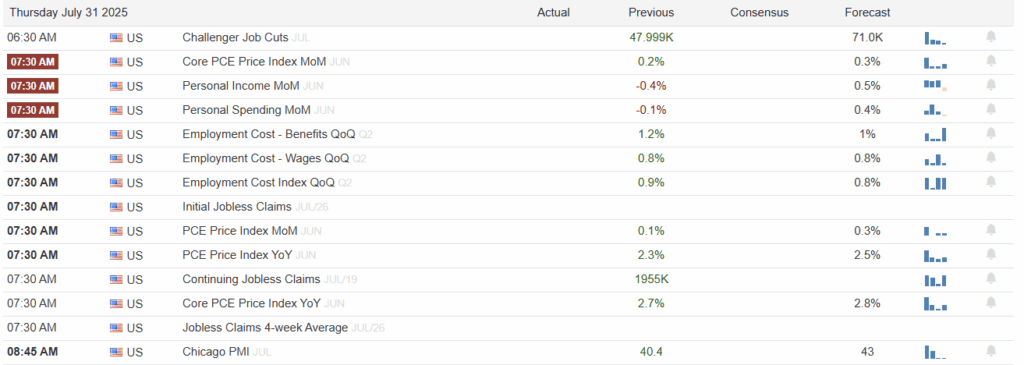Click the US flag next to Initial Jobless Claims
This screenshot has height=365, width=1024.
point(116,207)
